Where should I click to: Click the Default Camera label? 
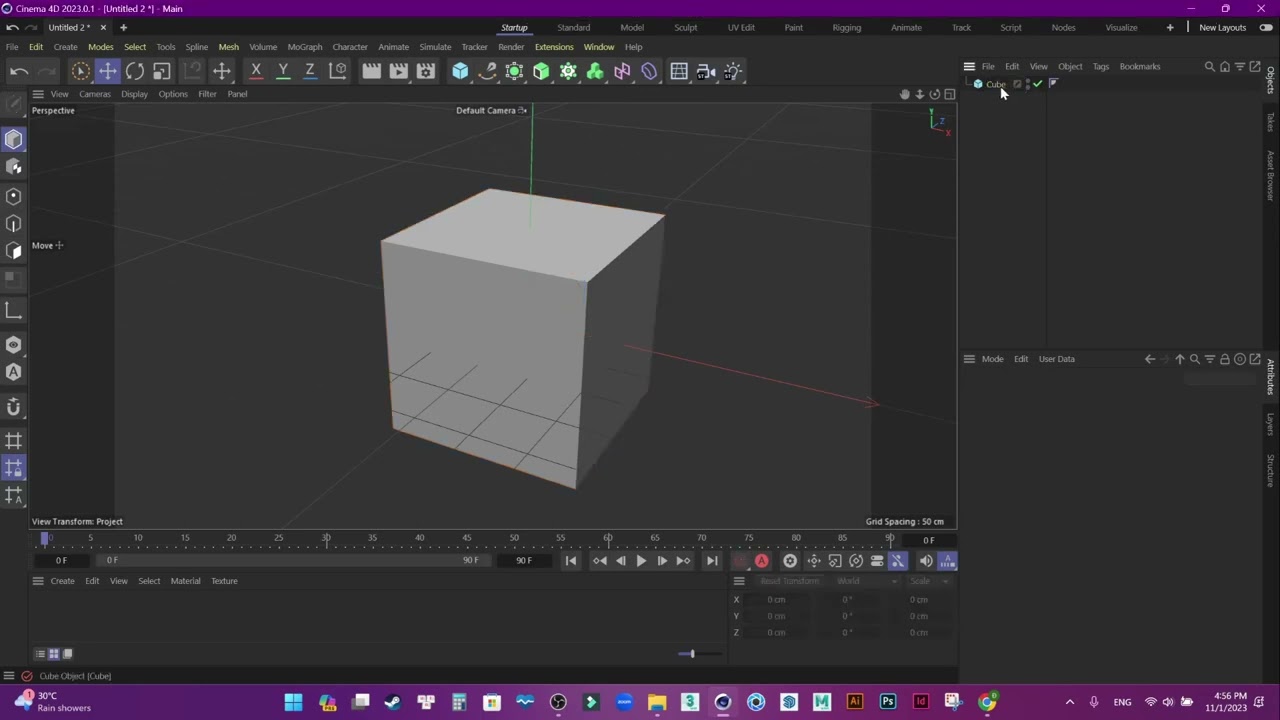[x=486, y=110]
